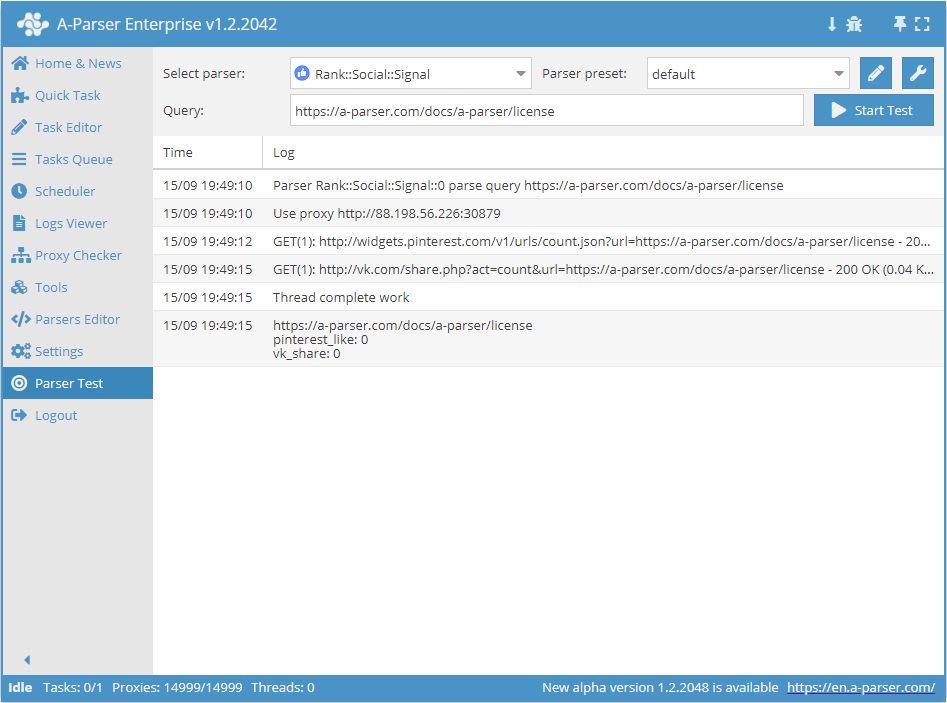Collapse the sidebar with left arrow
947x703 pixels.
[x=27, y=660]
